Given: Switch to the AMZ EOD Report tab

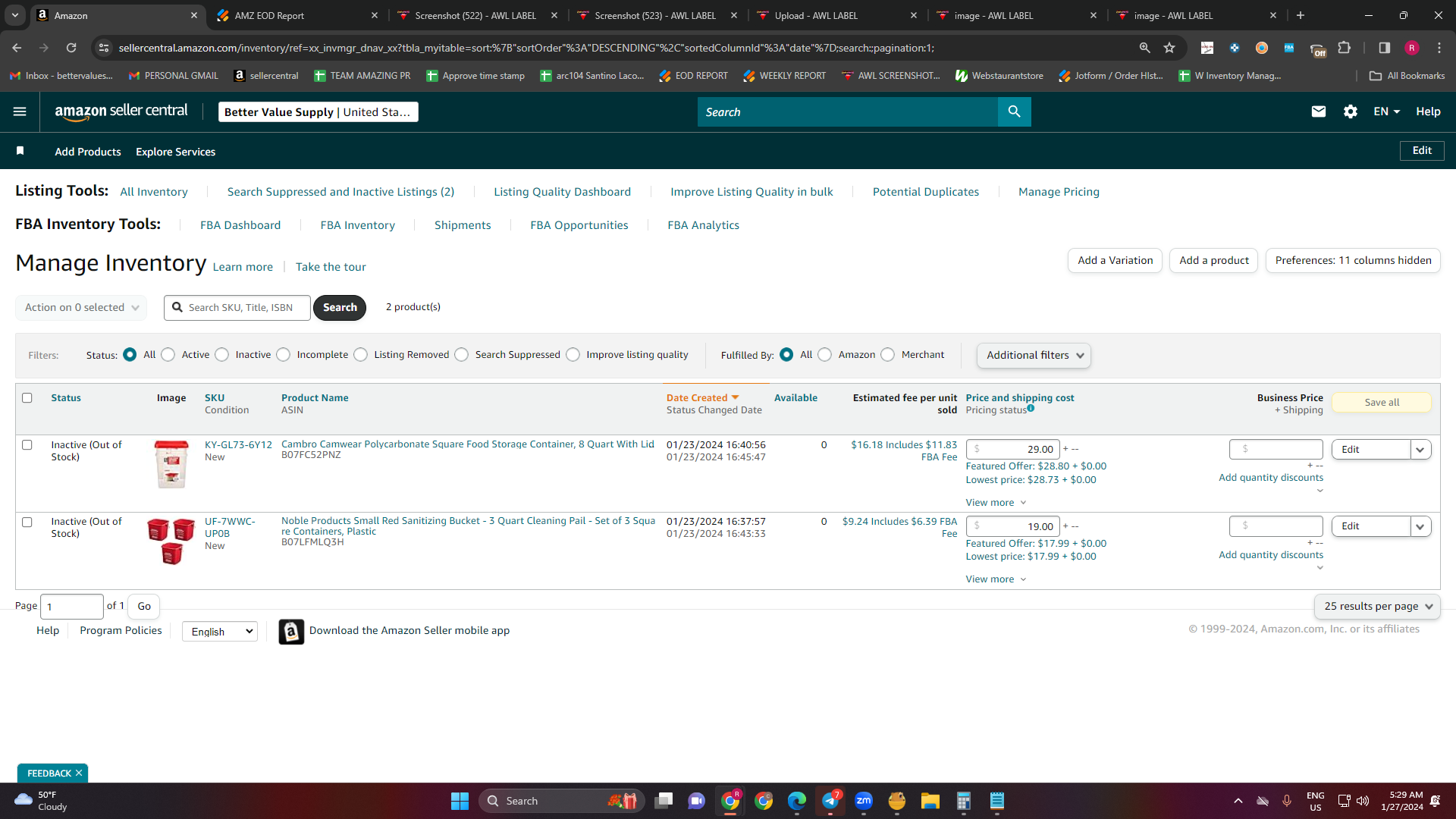Looking at the screenshot, I should (297, 15).
